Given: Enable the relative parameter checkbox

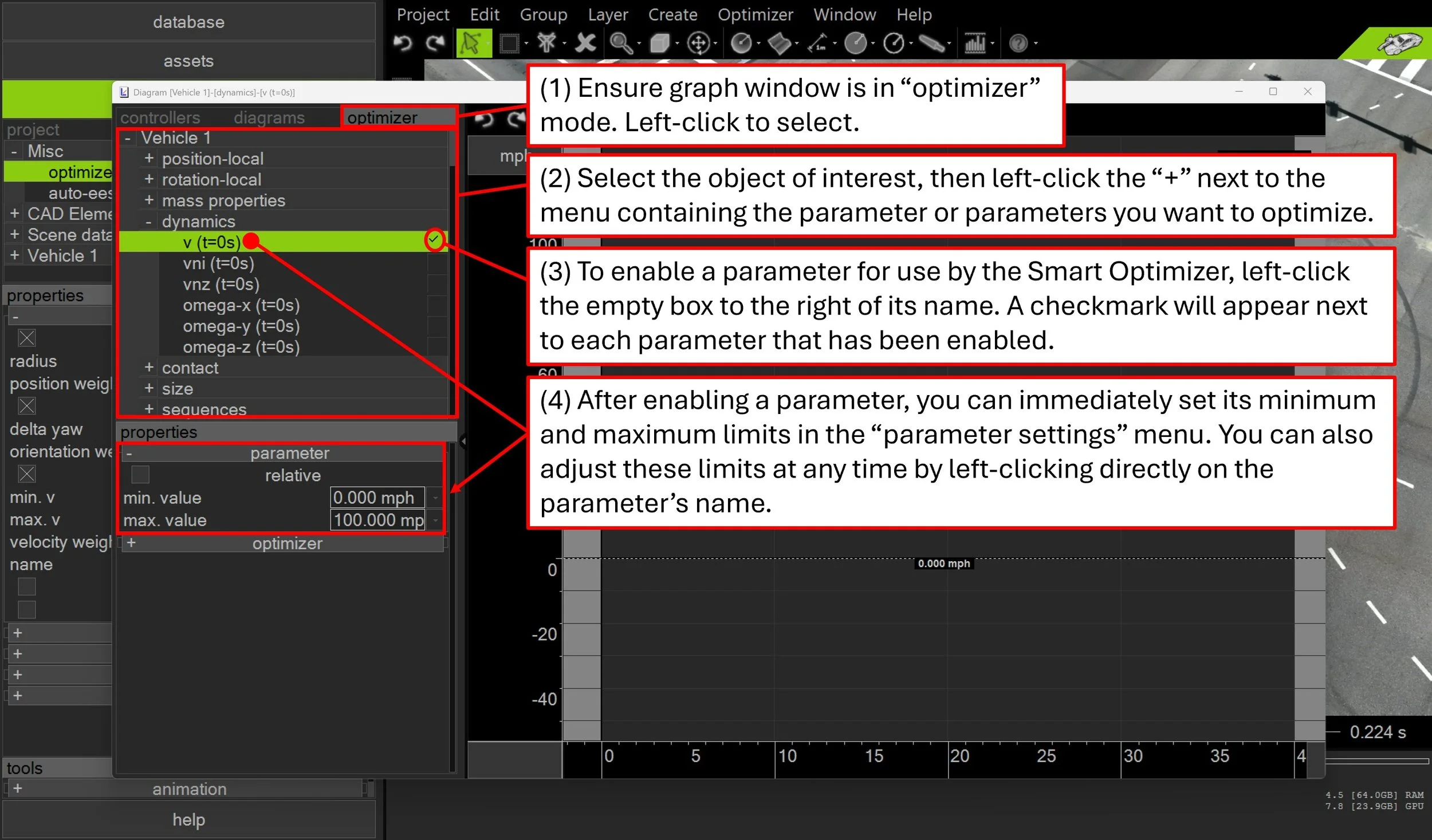Looking at the screenshot, I should tap(140, 475).
